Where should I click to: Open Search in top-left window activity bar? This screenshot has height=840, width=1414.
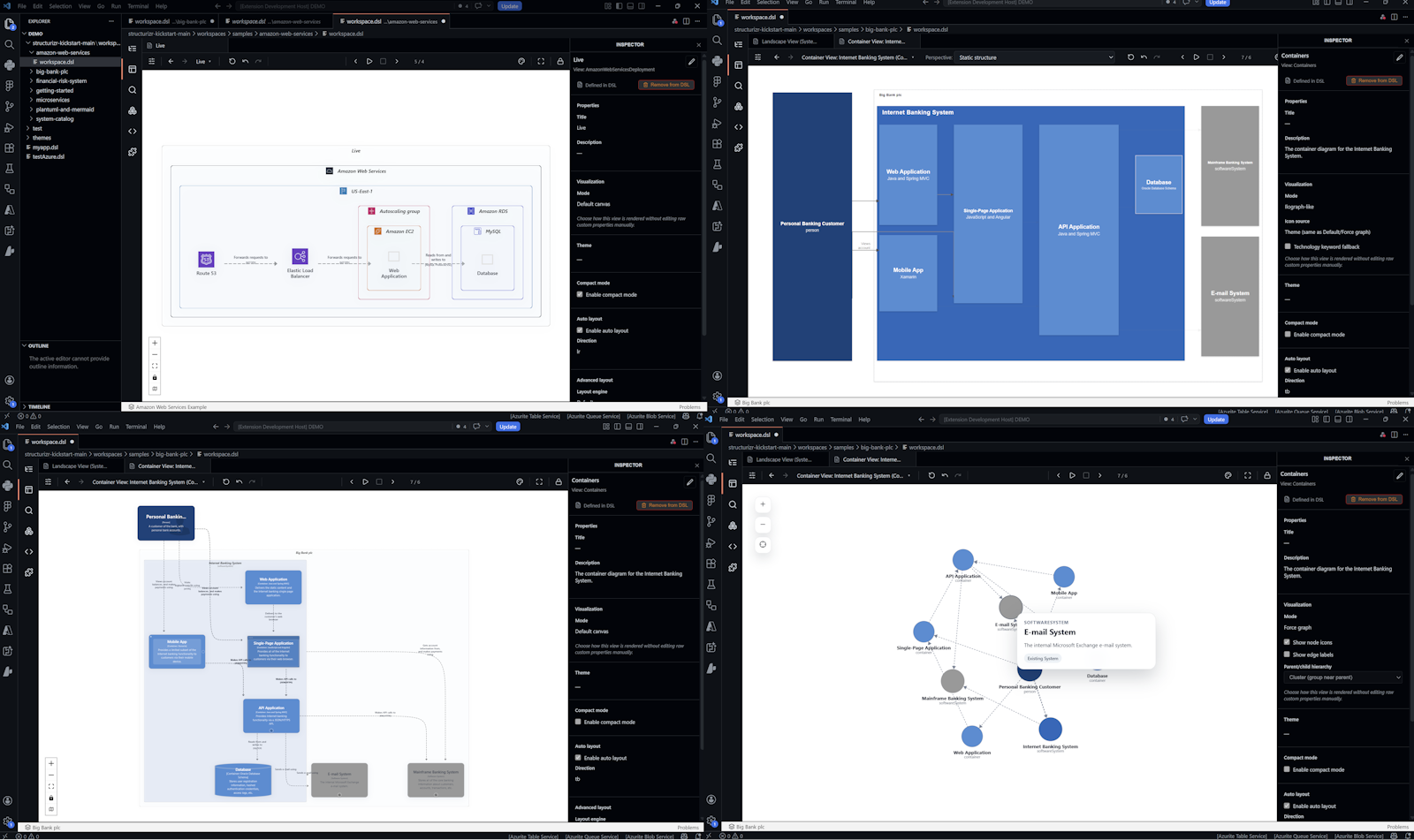(10, 44)
